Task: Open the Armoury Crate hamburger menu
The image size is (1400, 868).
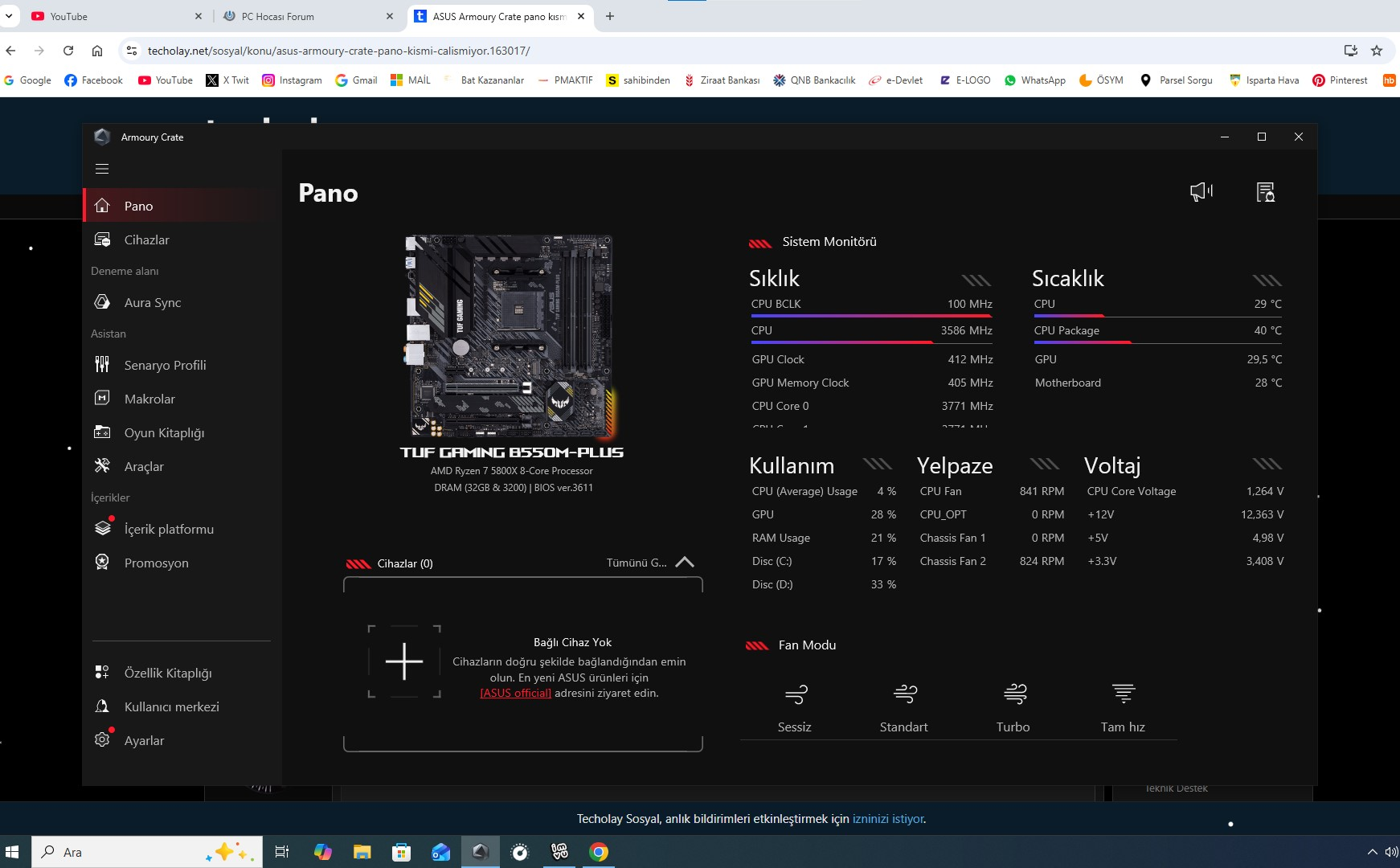Action: (102, 169)
